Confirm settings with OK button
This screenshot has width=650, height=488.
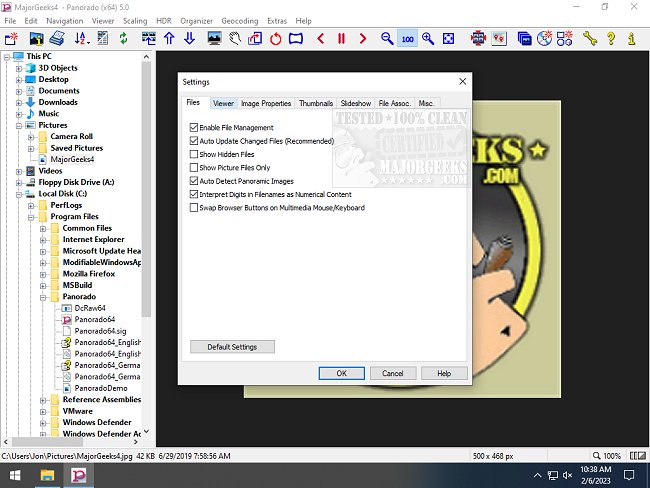tap(342, 373)
